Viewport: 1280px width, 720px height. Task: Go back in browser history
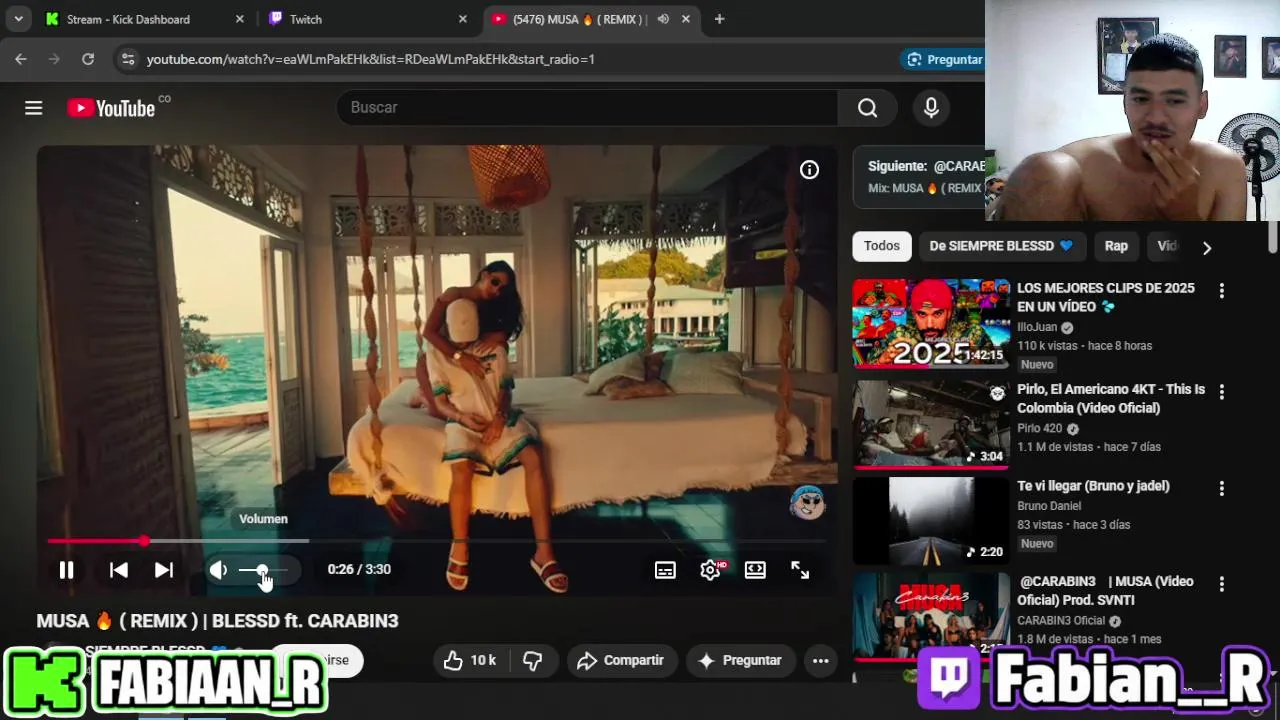point(21,59)
